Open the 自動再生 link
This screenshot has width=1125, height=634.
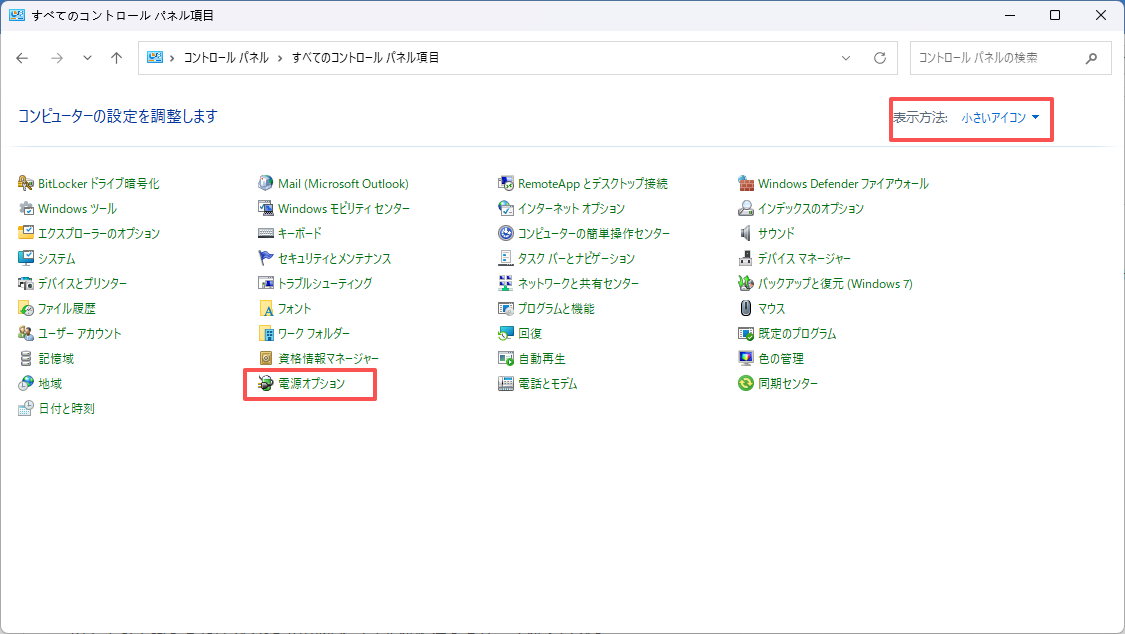click(x=542, y=359)
